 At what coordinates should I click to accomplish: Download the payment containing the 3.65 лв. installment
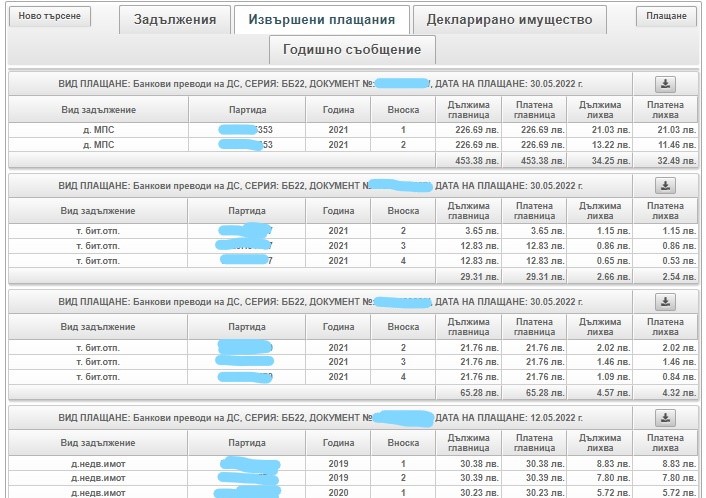[666, 186]
